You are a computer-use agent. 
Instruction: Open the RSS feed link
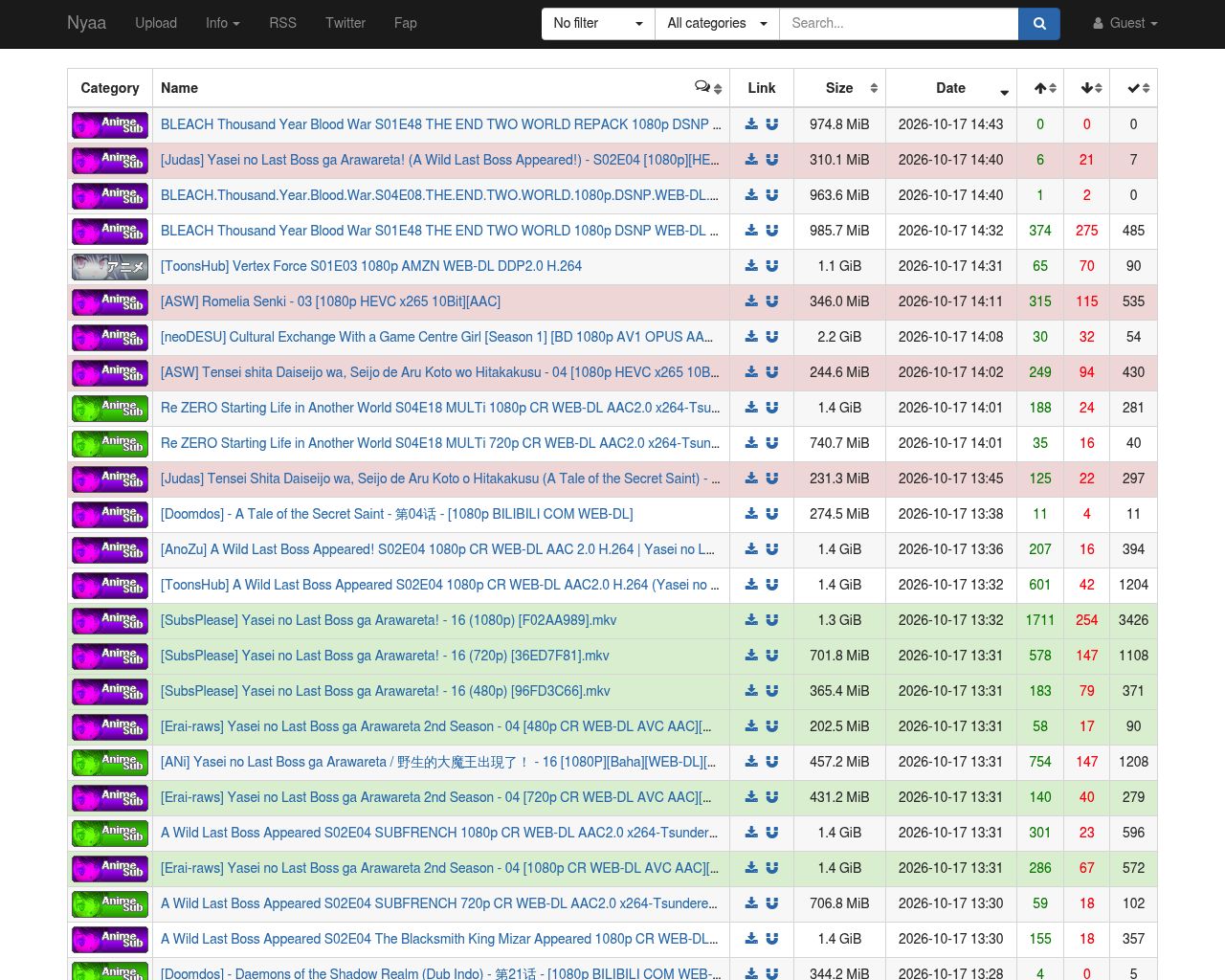tap(283, 23)
